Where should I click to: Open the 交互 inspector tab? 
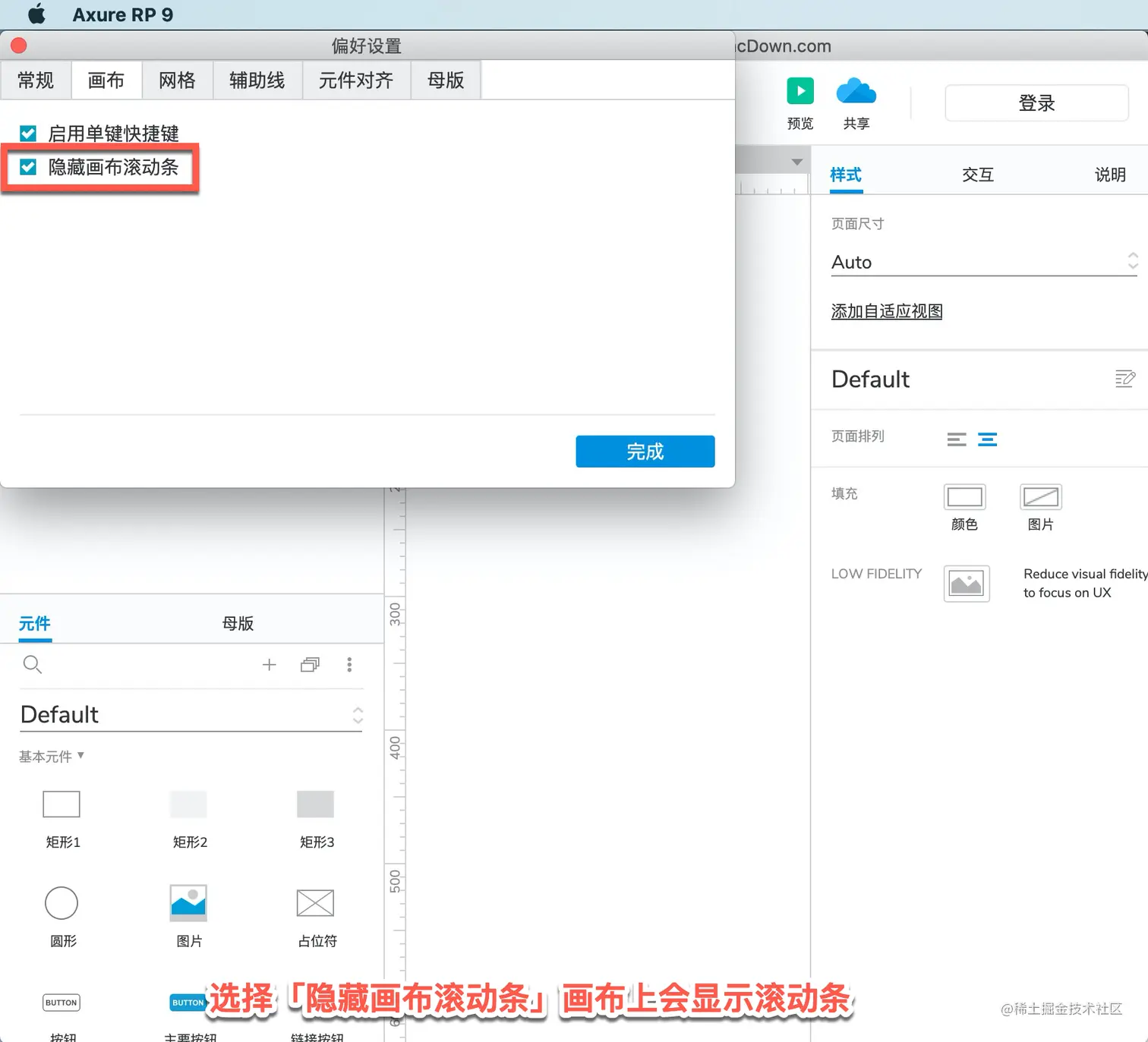click(x=978, y=175)
